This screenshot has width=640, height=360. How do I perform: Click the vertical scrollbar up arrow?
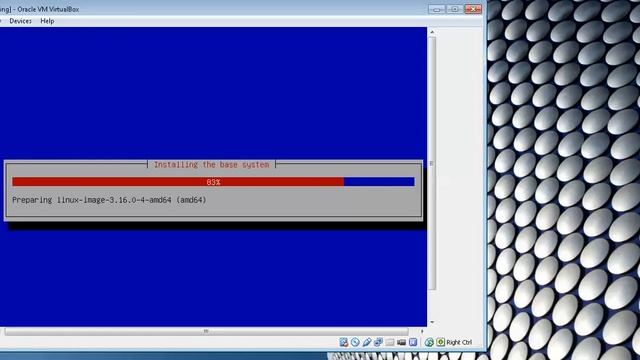(x=432, y=32)
